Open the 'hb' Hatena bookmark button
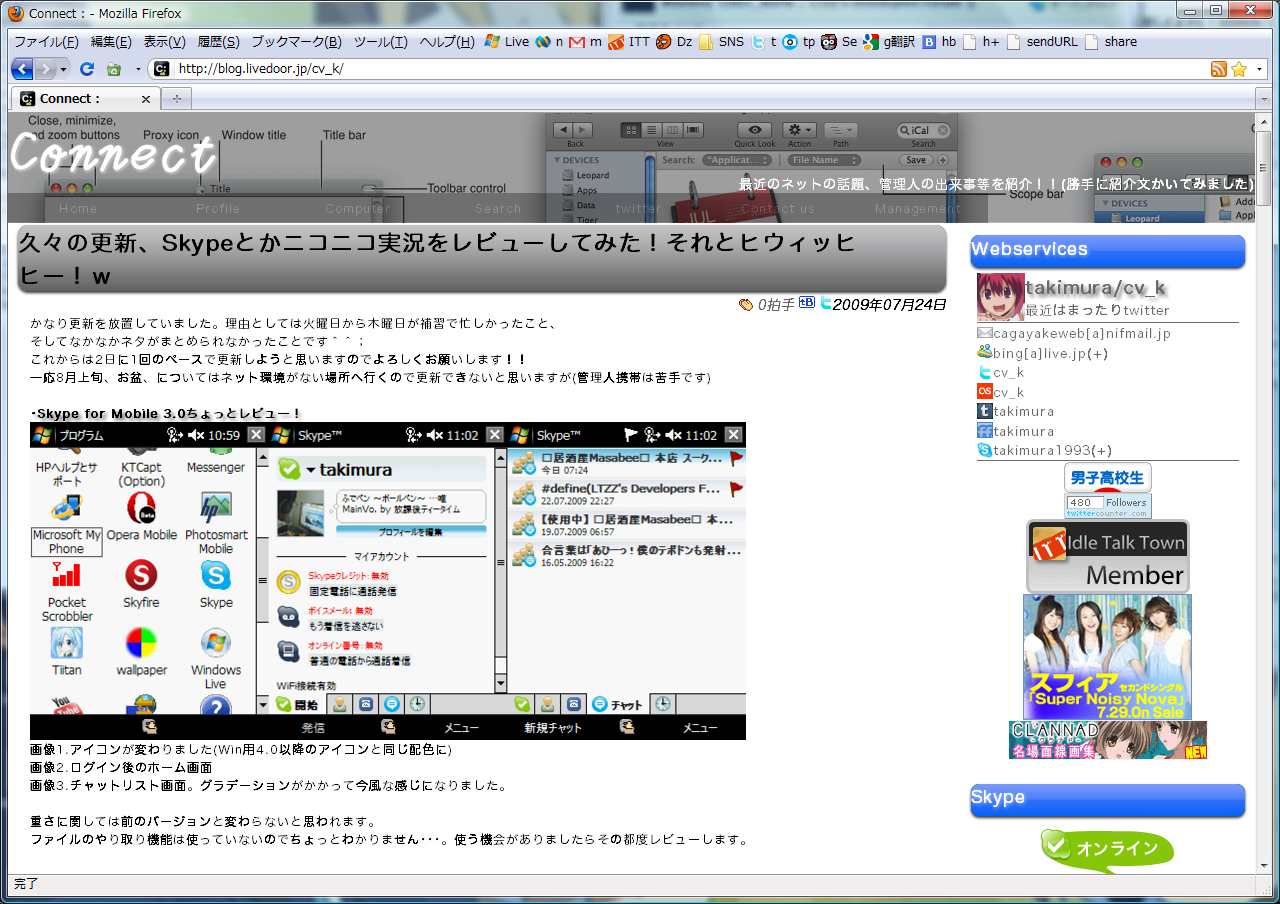 (940, 42)
